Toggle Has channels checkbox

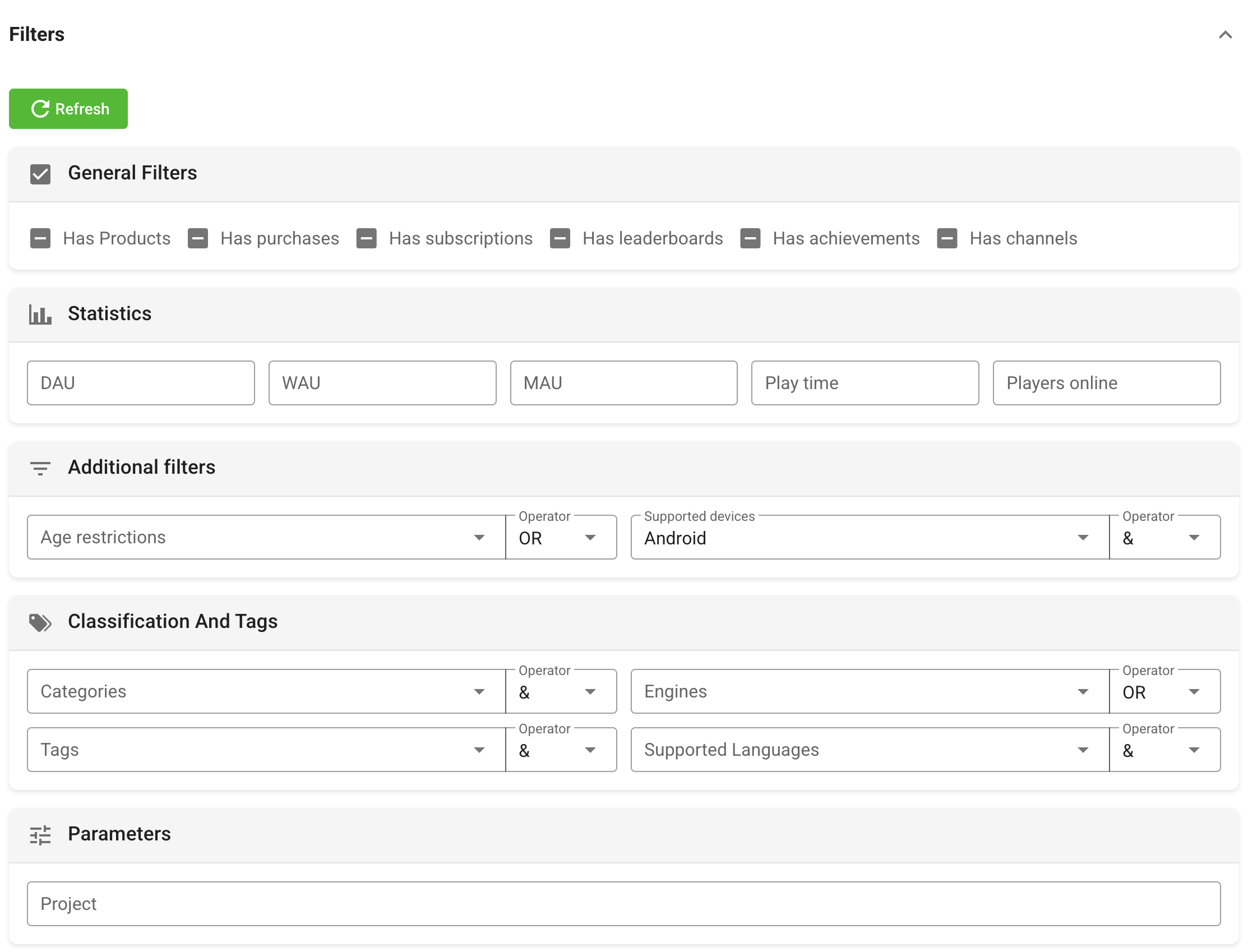pyautogui.click(x=947, y=239)
